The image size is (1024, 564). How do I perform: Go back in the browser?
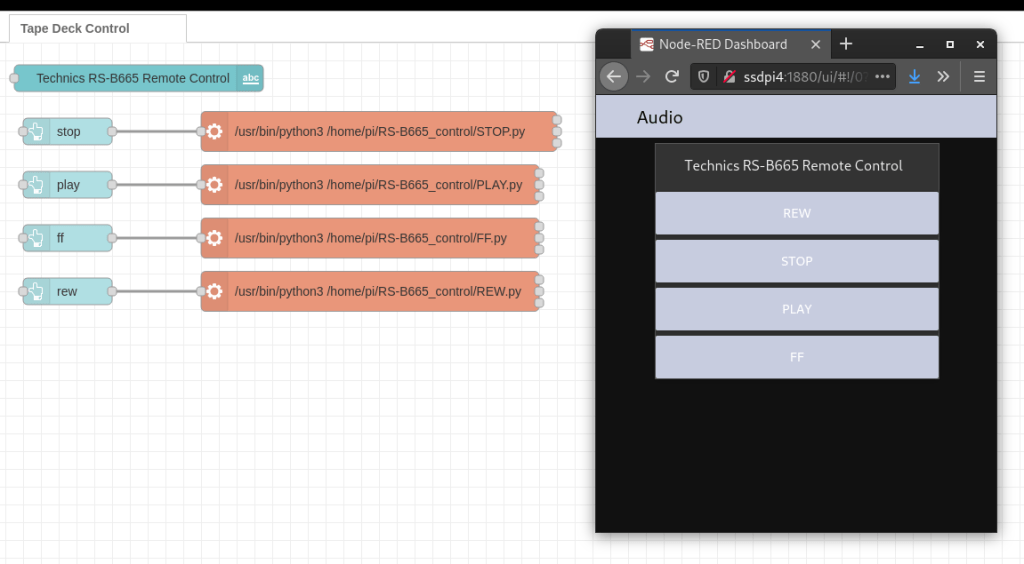point(614,76)
